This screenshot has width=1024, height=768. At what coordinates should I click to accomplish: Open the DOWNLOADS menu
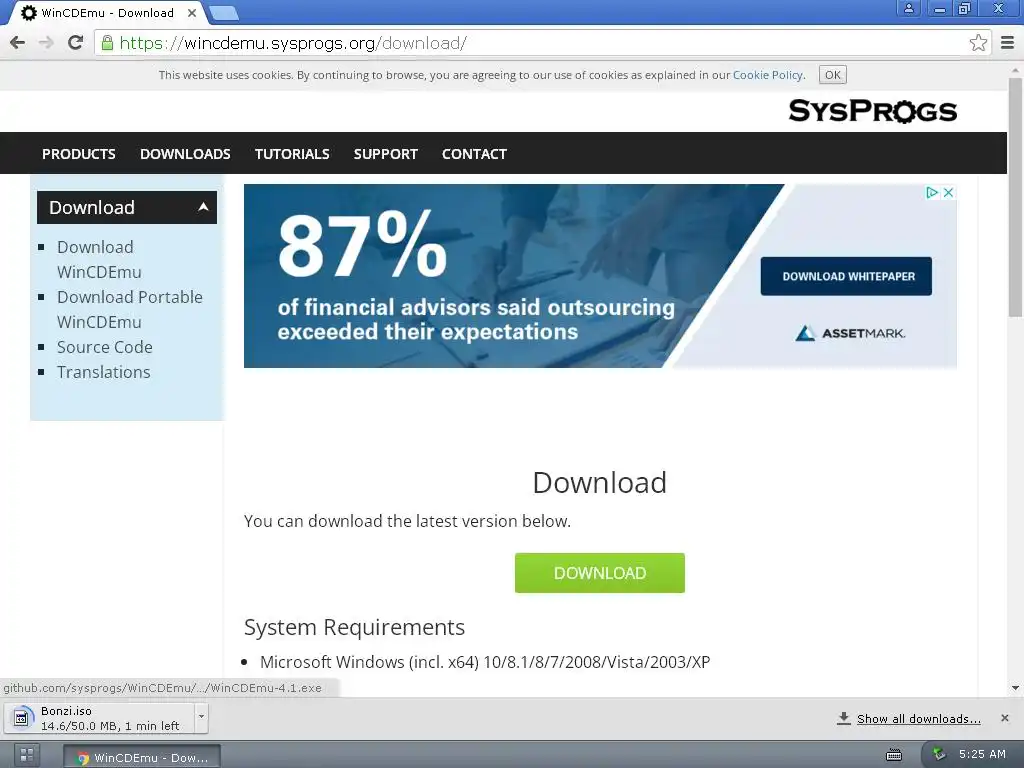pos(185,154)
